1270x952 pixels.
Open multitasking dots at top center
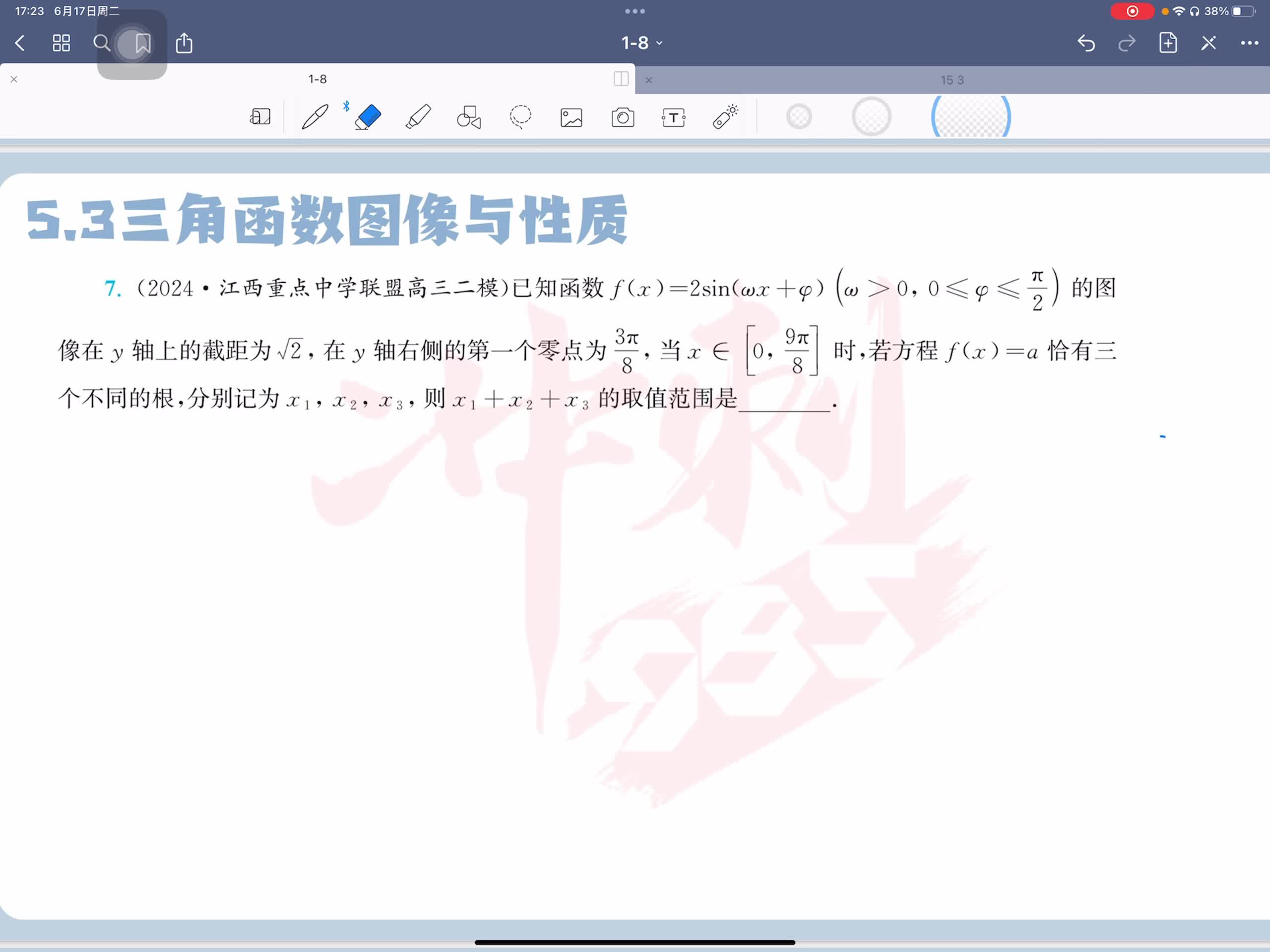point(635,11)
